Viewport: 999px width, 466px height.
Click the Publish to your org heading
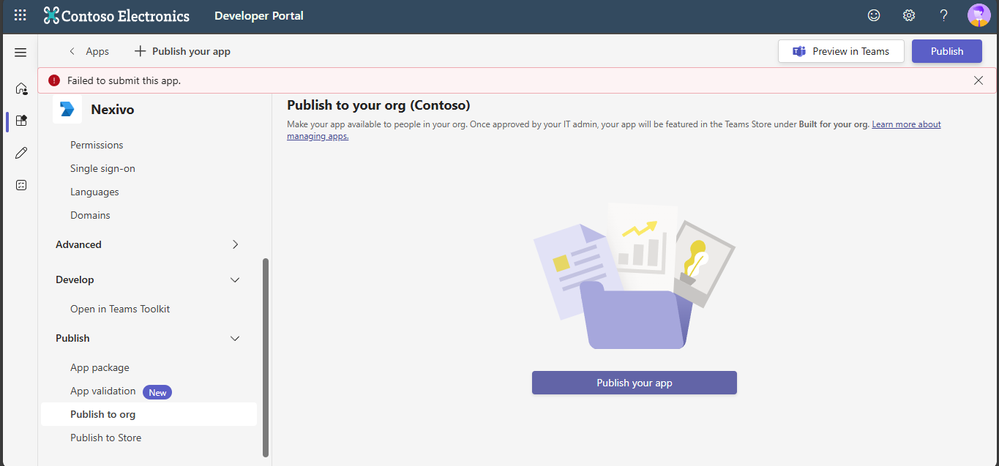tap(378, 105)
